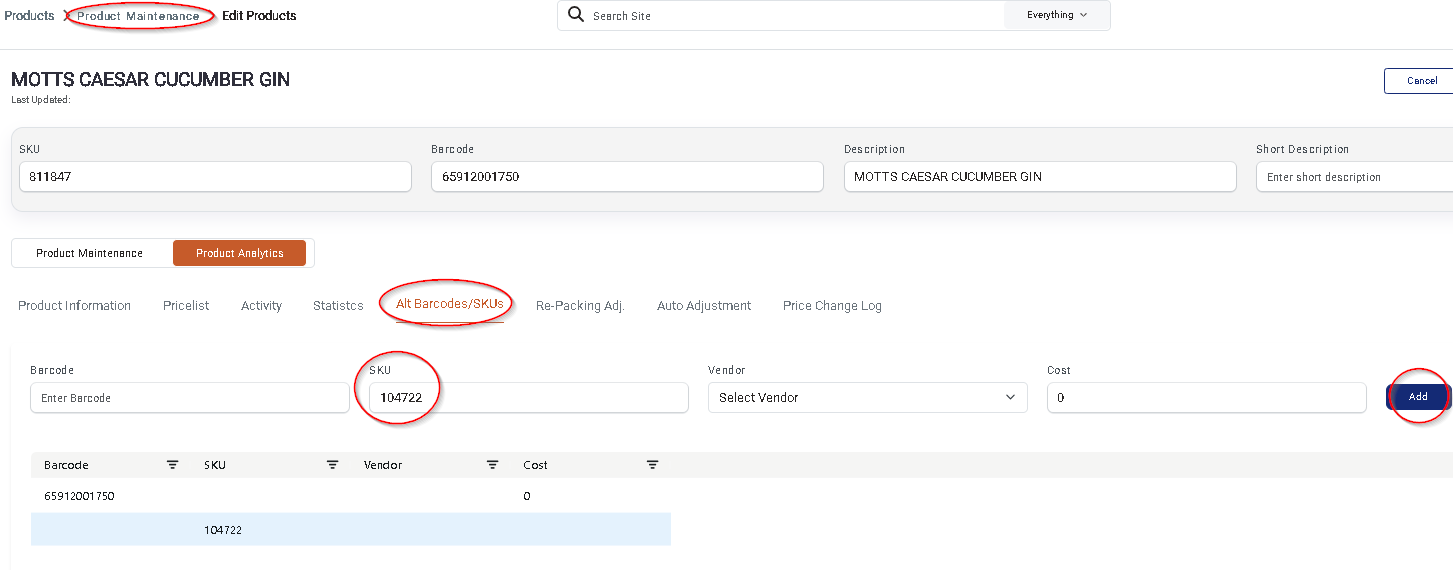Click cost value 0 in first row
The image size is (1453, 570).
527,496
